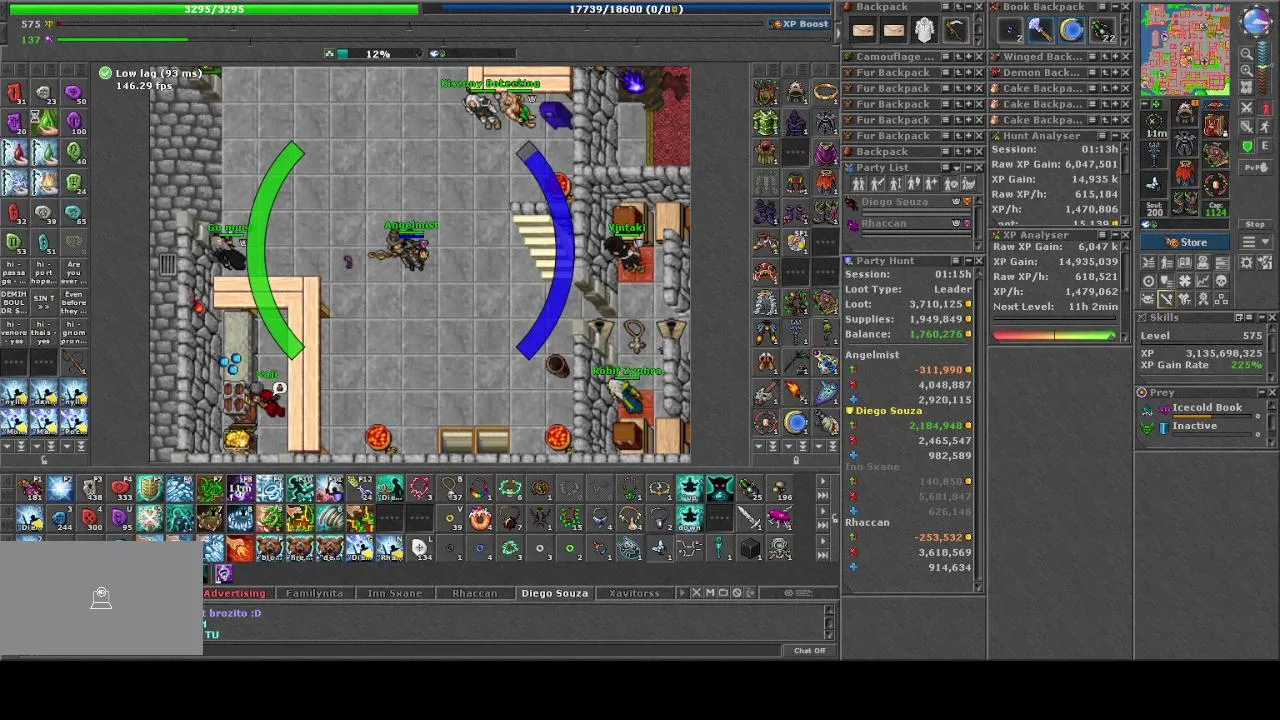
Task: Zoom in the minimap
Action: 1246,70
